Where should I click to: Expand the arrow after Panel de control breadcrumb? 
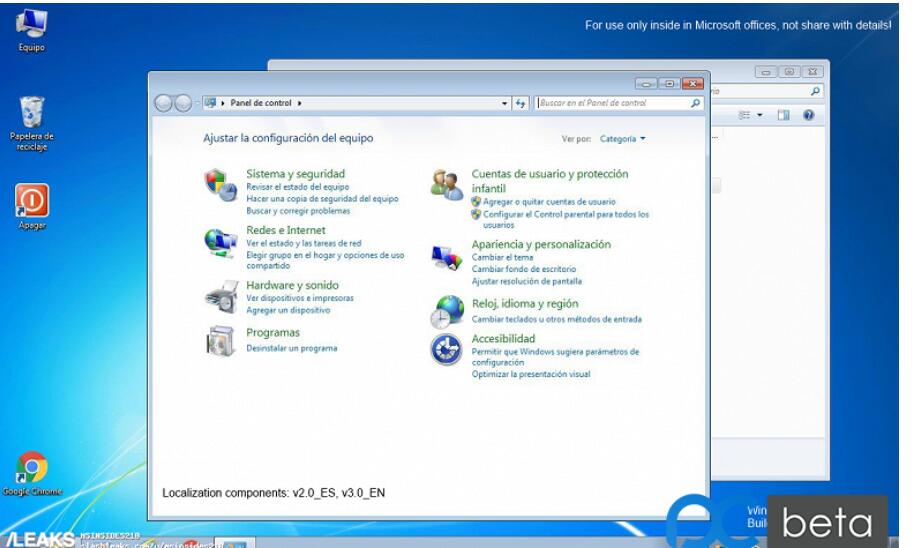tap(299, 103)
